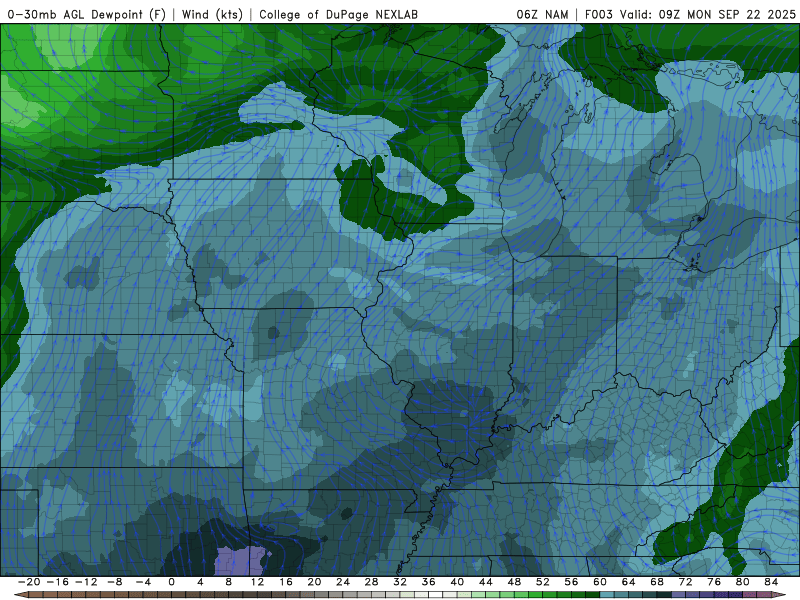Screen dimensions: 800x600
Task: Click the '0-30mb AGL Dewpoint (F)' title text
Action: point(87,14)
